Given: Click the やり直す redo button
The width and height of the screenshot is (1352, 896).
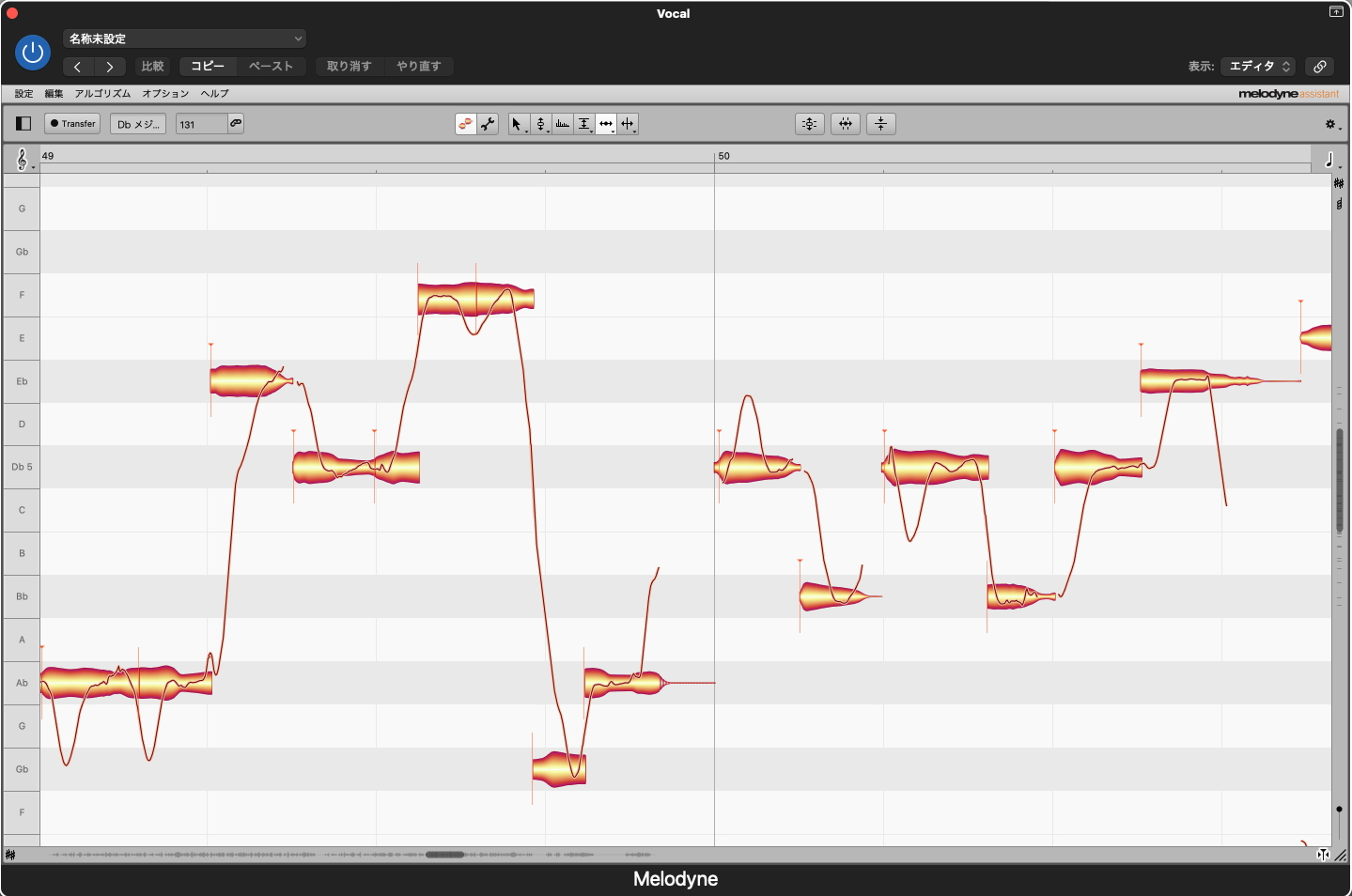Looking at the screenshot, I should (418, 67).
